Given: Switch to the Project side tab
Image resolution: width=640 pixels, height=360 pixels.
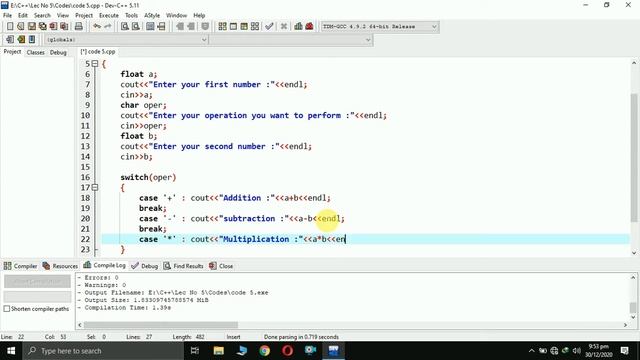Looking at the screenshot, I should (12, 52).
